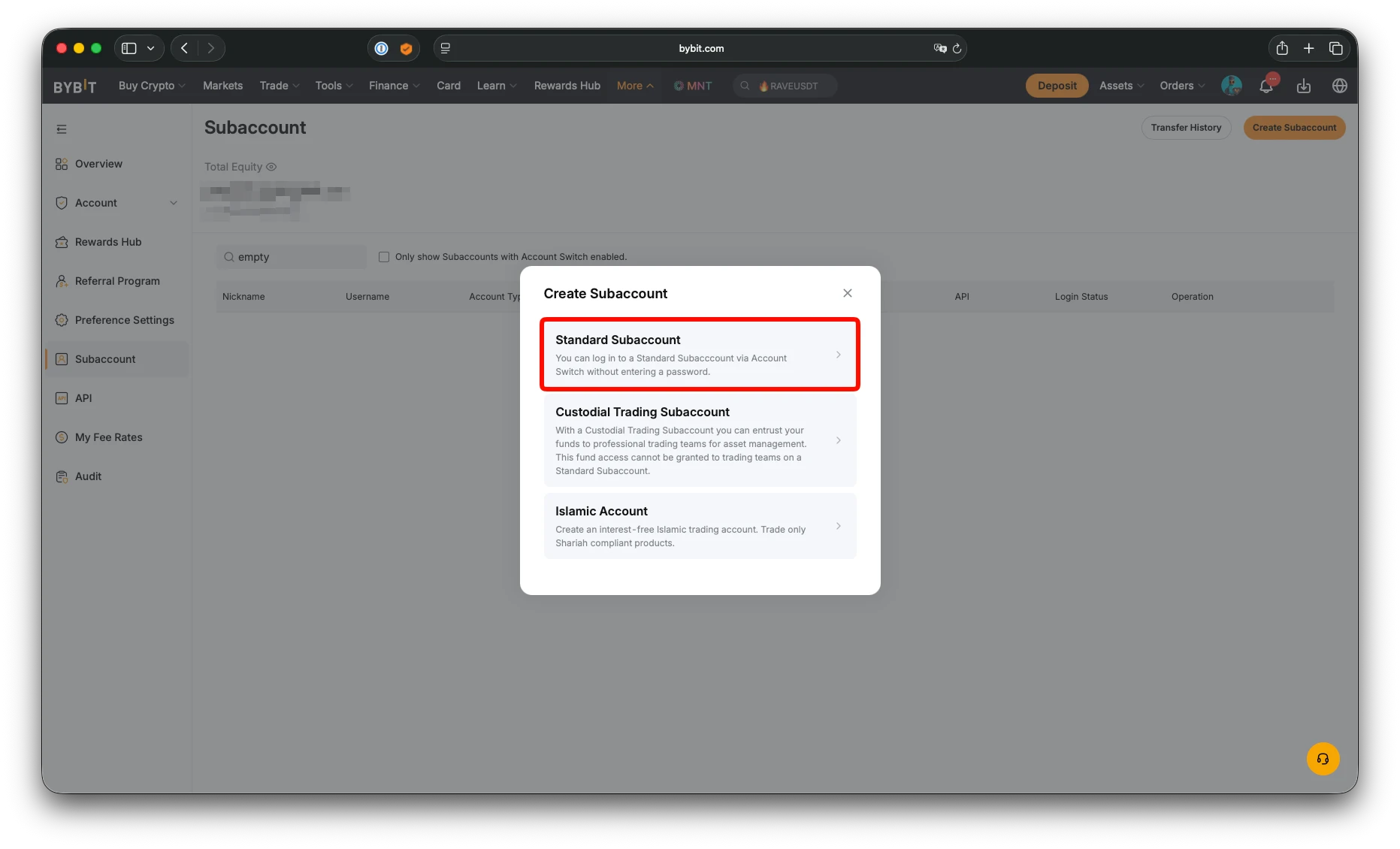
Task: Open the user profile avatar
Action: pos(1231,86)
